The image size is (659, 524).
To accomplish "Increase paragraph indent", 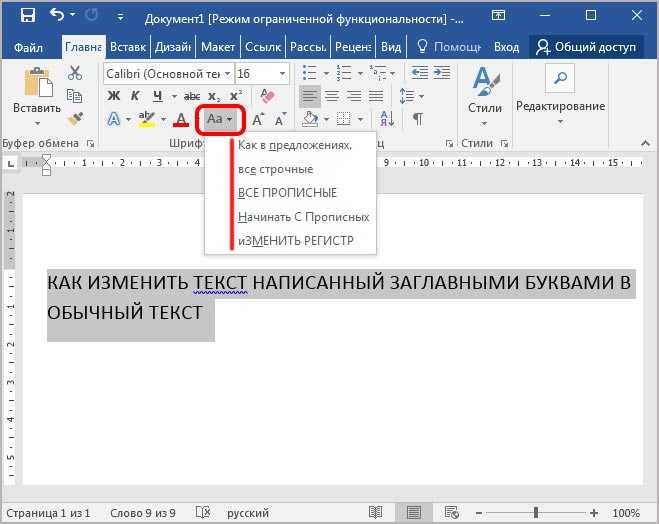I will (x=442, y=73).
